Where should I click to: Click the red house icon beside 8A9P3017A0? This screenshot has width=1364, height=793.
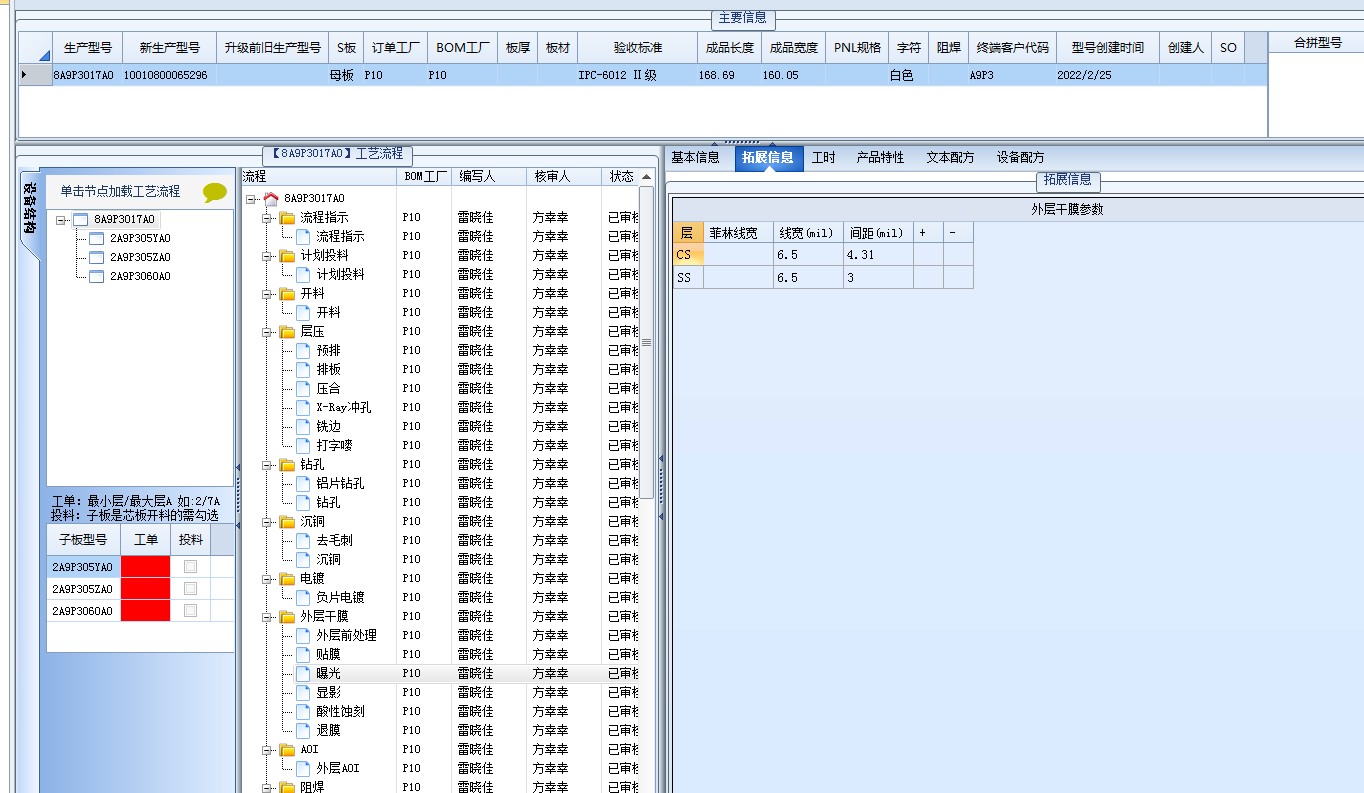tap(271, 199)
